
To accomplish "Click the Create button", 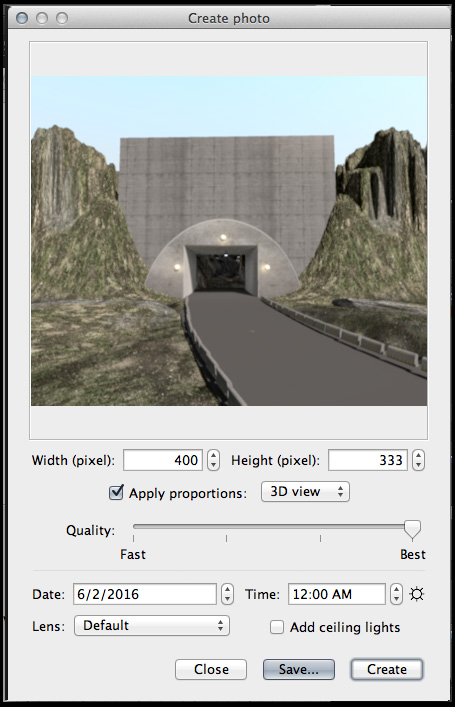I will click(x=387, y=669).
